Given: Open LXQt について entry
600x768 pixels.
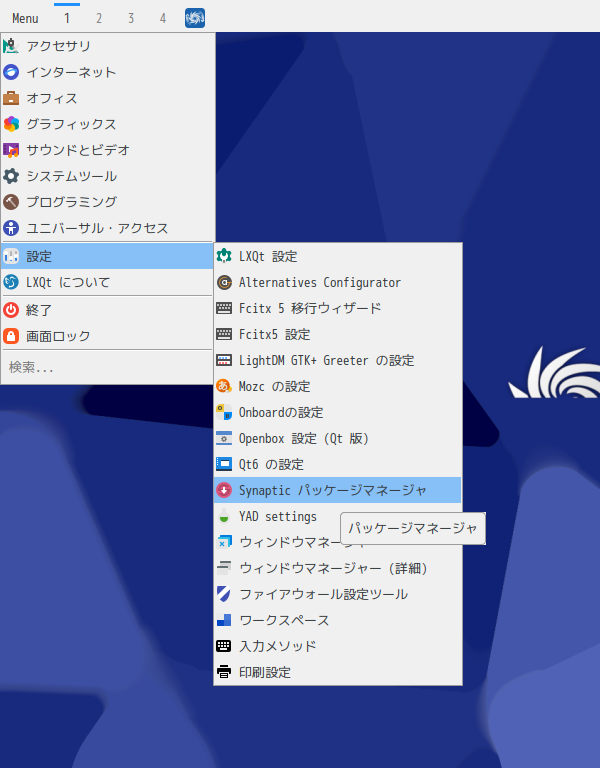Looking at the screenshot, I should 107,282.
